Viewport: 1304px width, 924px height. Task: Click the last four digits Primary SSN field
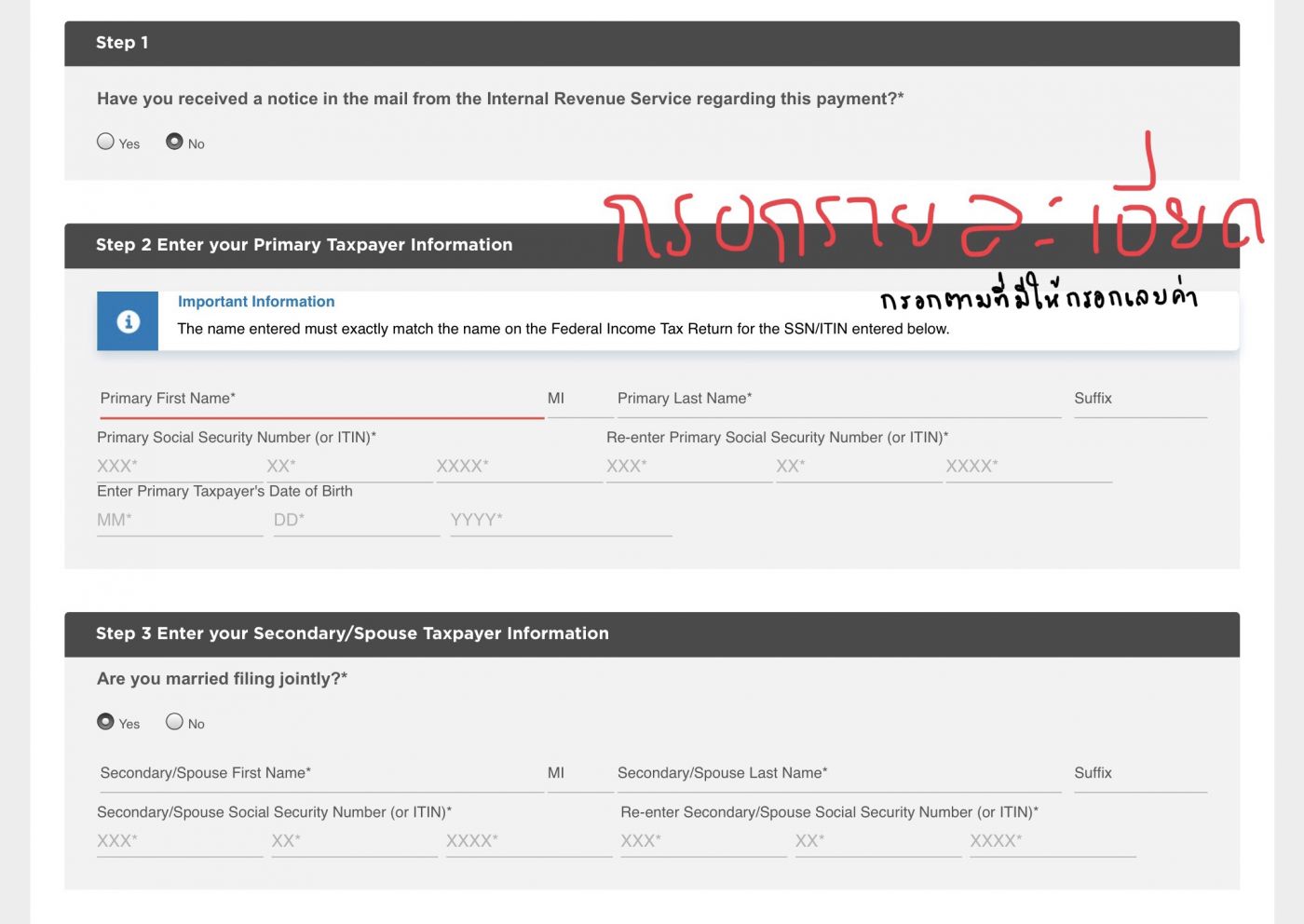tap(519, 466)
